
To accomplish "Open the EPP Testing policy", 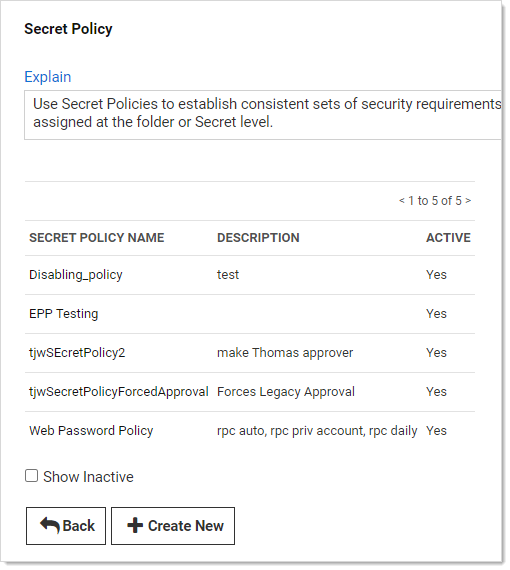I will coord(64,314).
